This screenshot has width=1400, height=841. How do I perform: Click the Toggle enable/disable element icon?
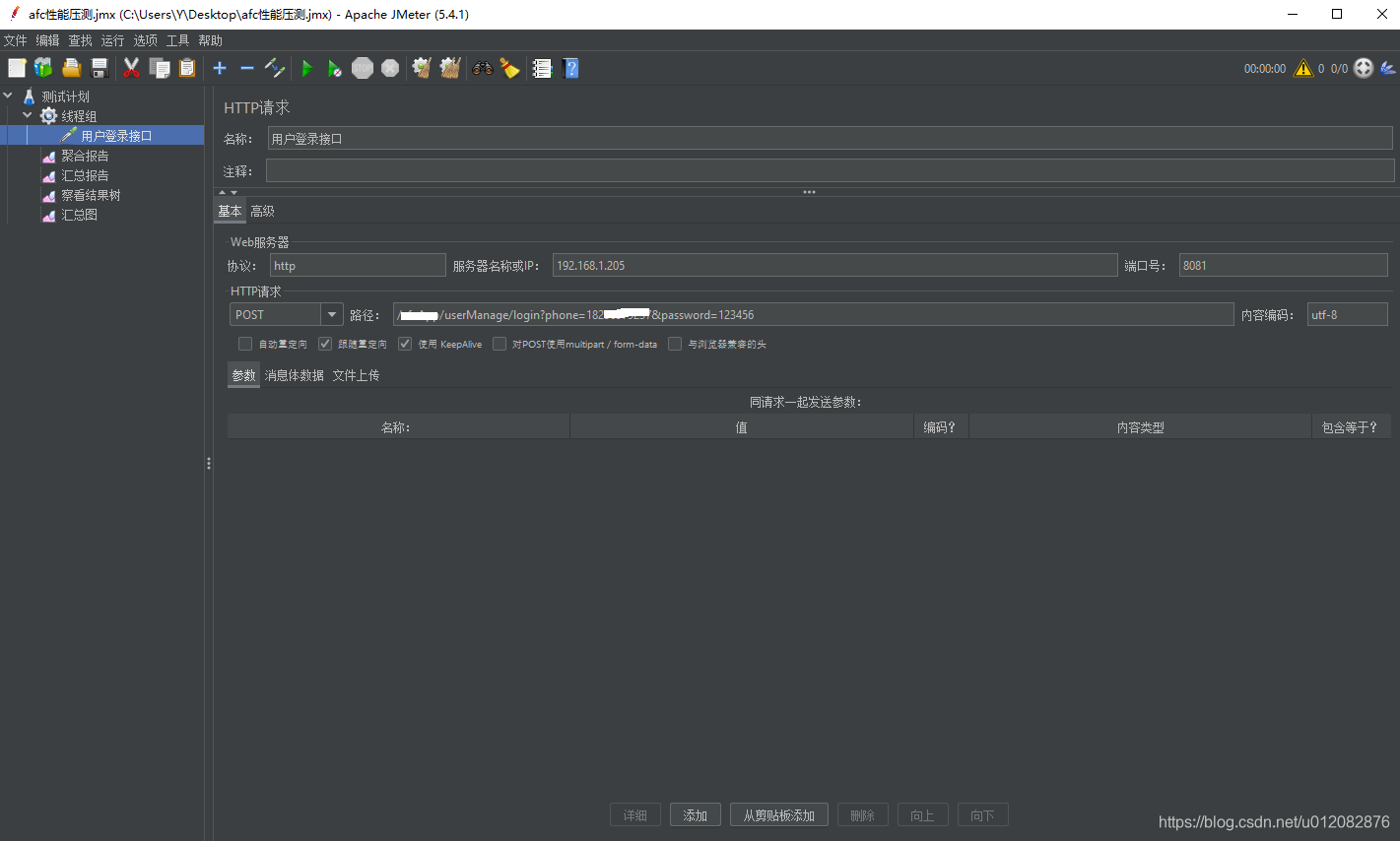click(x=275, y=68)
